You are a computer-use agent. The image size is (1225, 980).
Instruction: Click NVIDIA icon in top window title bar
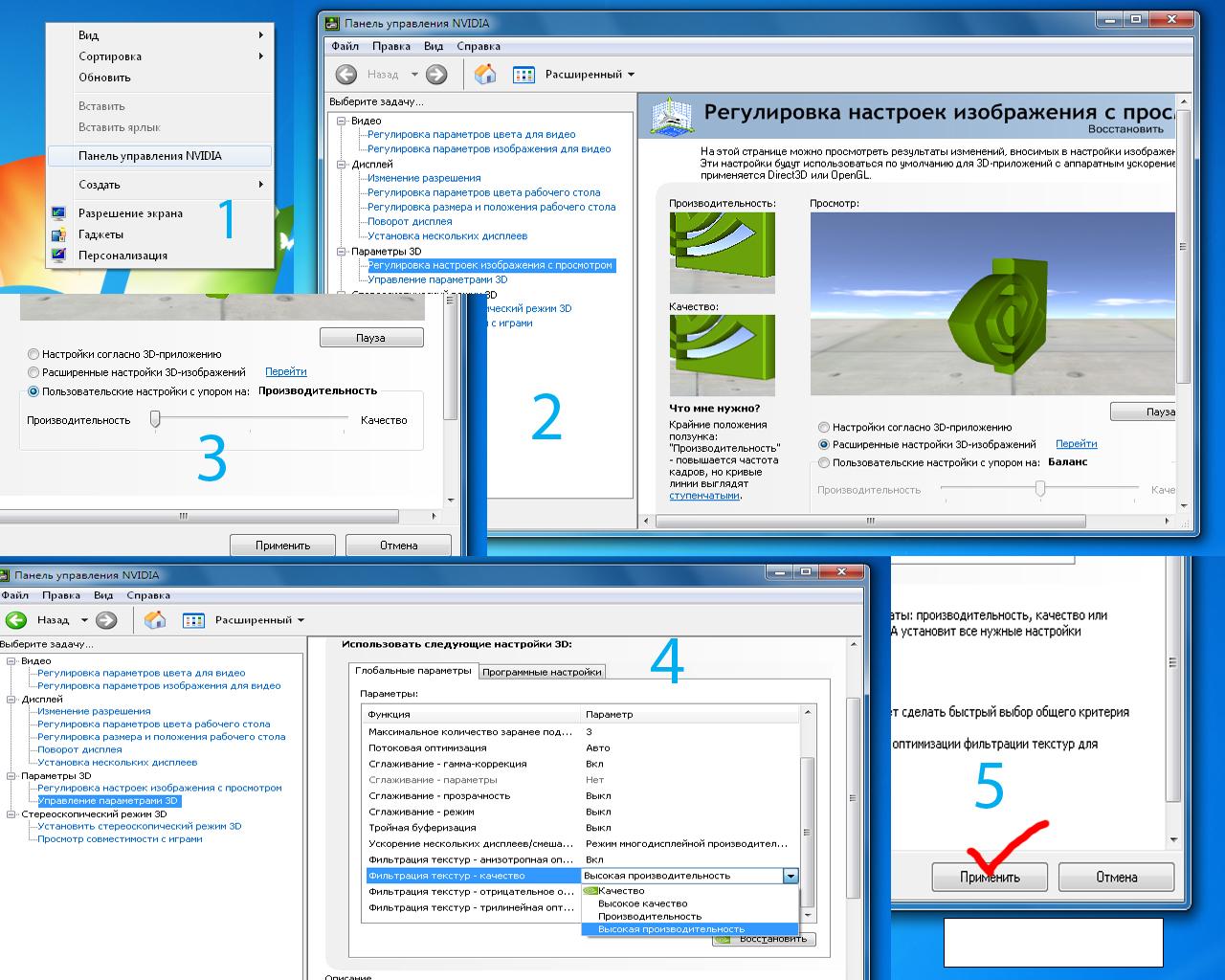[x=331, y=23]
